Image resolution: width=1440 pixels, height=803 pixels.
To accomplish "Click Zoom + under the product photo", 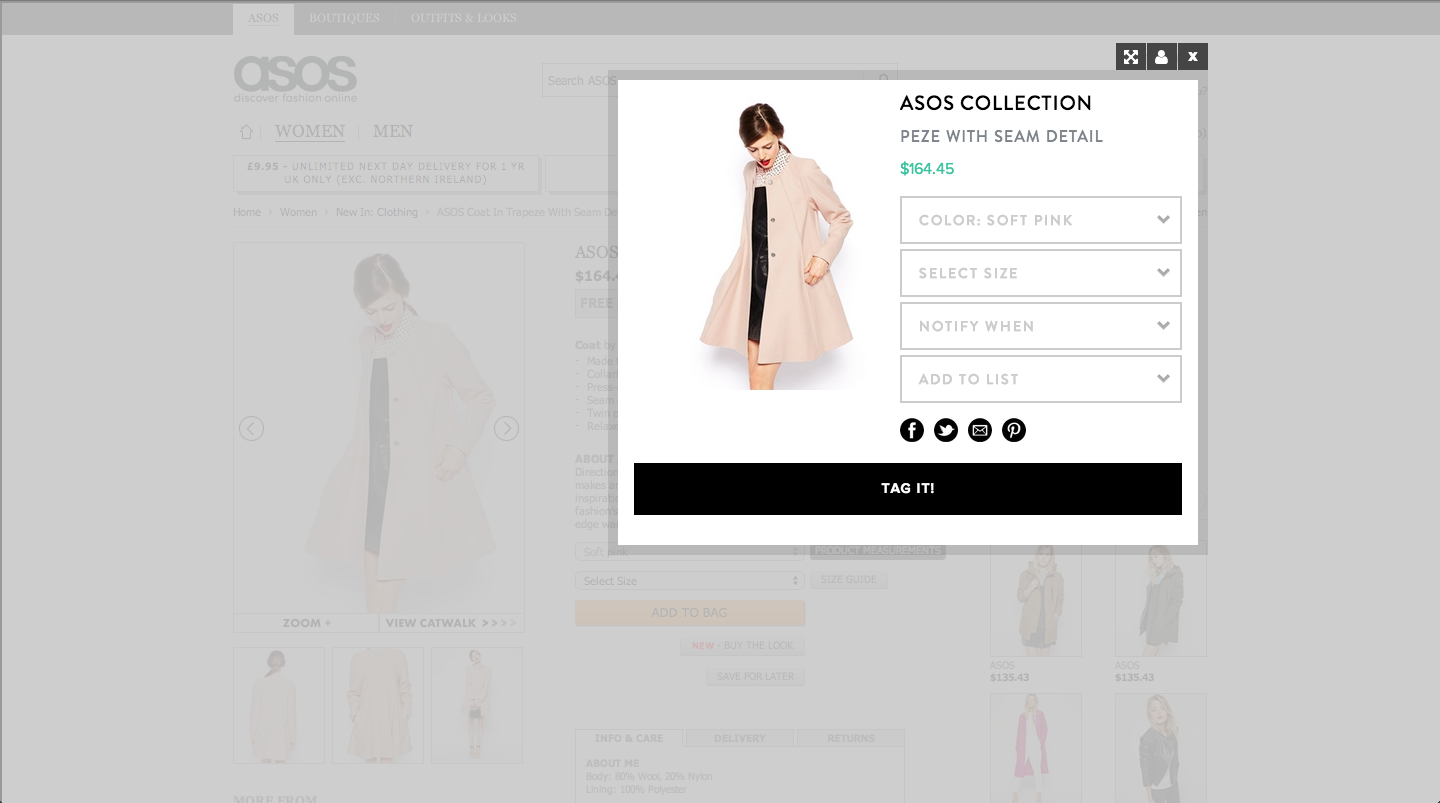I will pos(306,623).
